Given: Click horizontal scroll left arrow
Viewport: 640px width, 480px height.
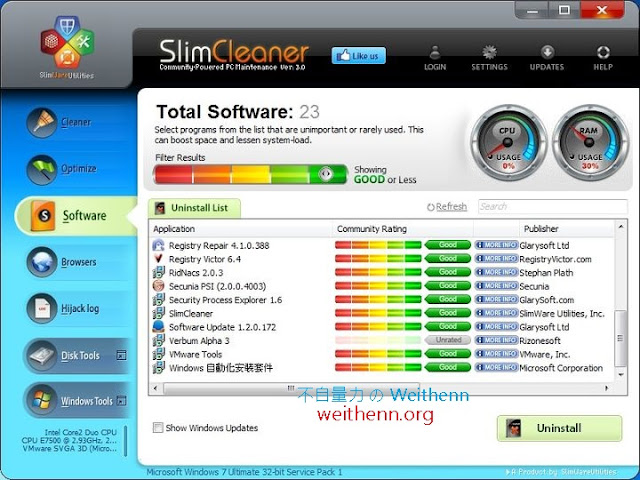Looking at the screenshot, I should tap(155, 388).
